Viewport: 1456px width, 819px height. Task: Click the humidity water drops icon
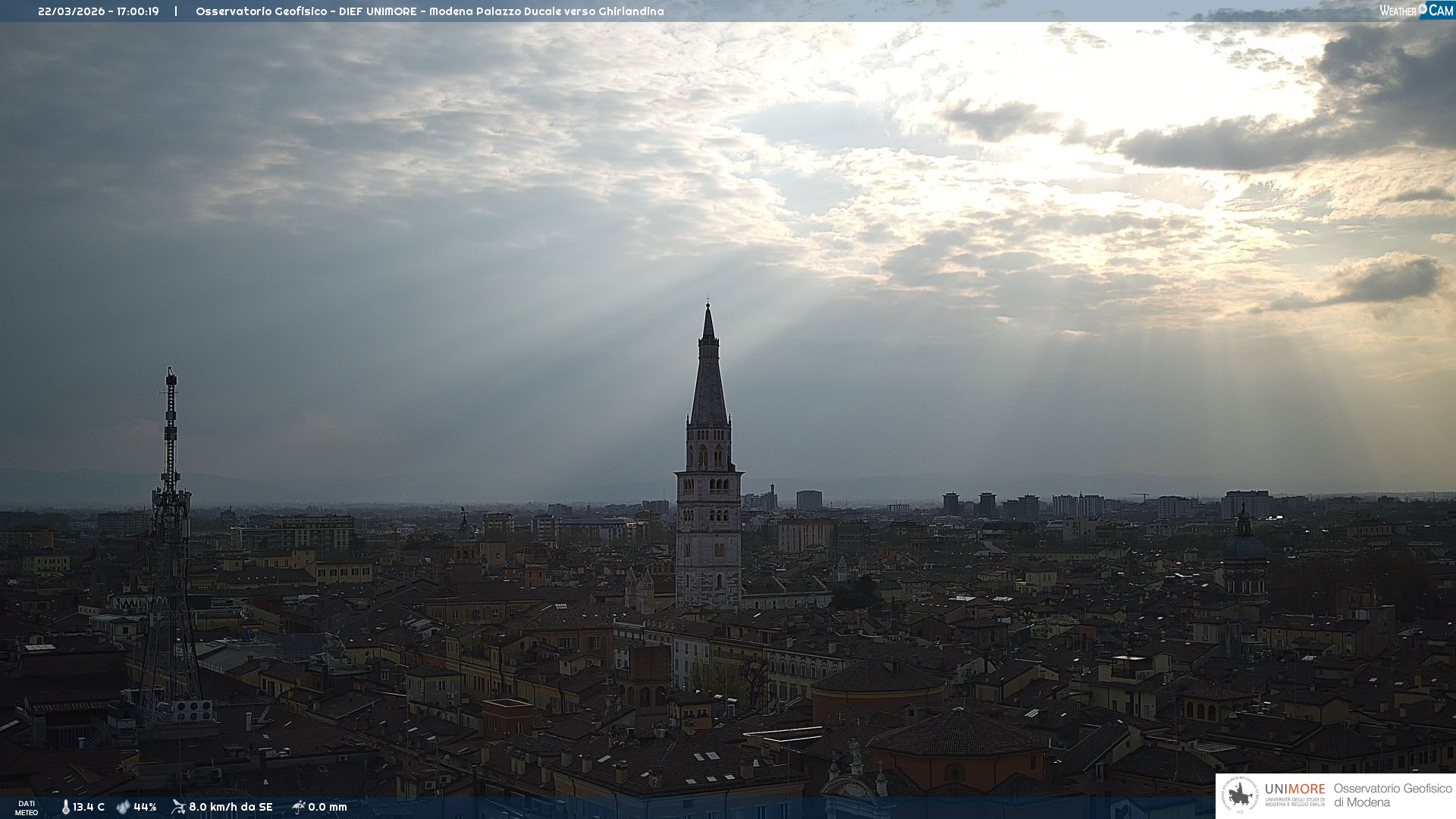click(123, 808)
